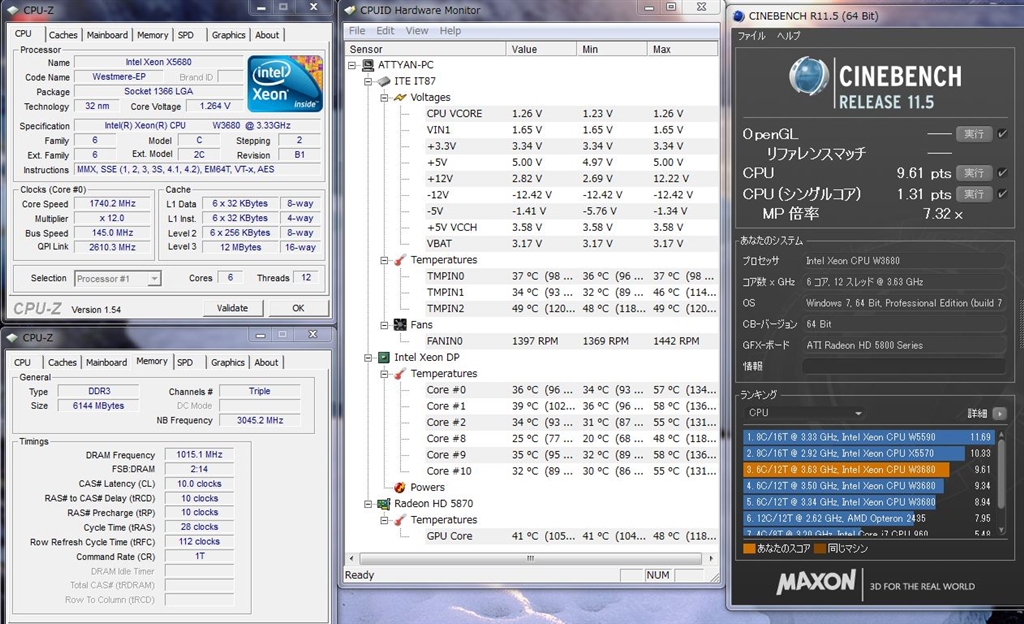Toggle the CPU test checkbox in Cinebench

(1002, 173)
